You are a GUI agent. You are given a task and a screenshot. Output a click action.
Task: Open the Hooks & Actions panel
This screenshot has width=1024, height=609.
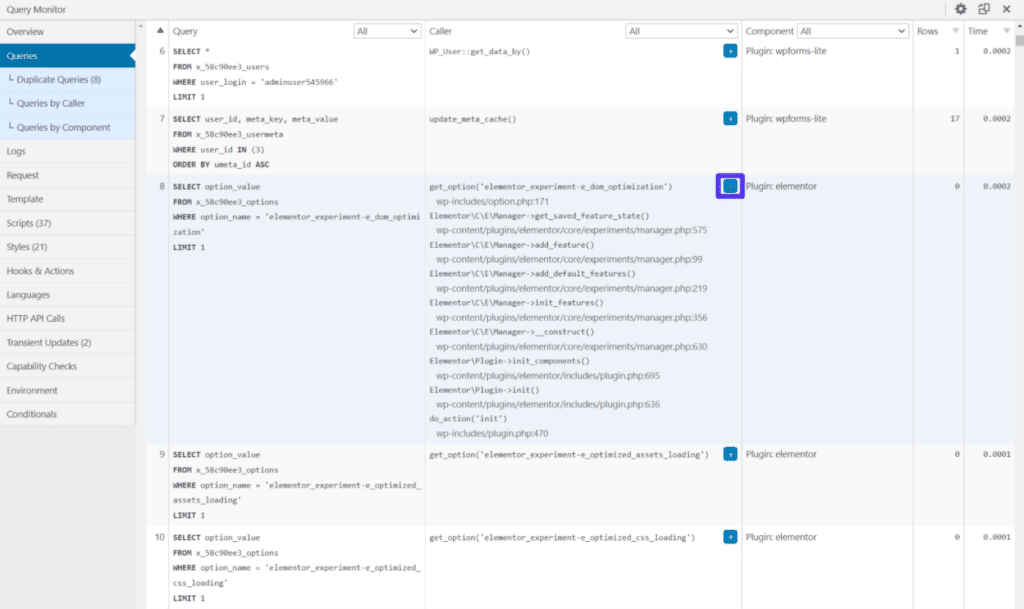coord(49,270)
